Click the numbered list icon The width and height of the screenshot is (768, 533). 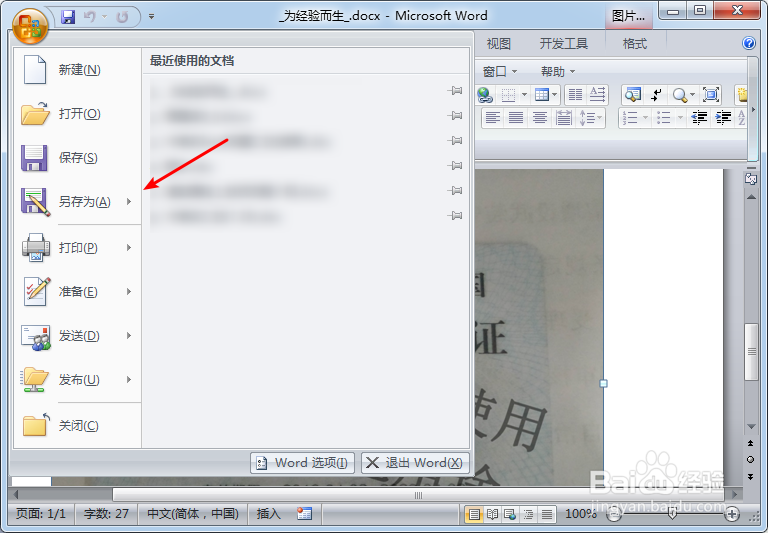(x=630, y=118)
